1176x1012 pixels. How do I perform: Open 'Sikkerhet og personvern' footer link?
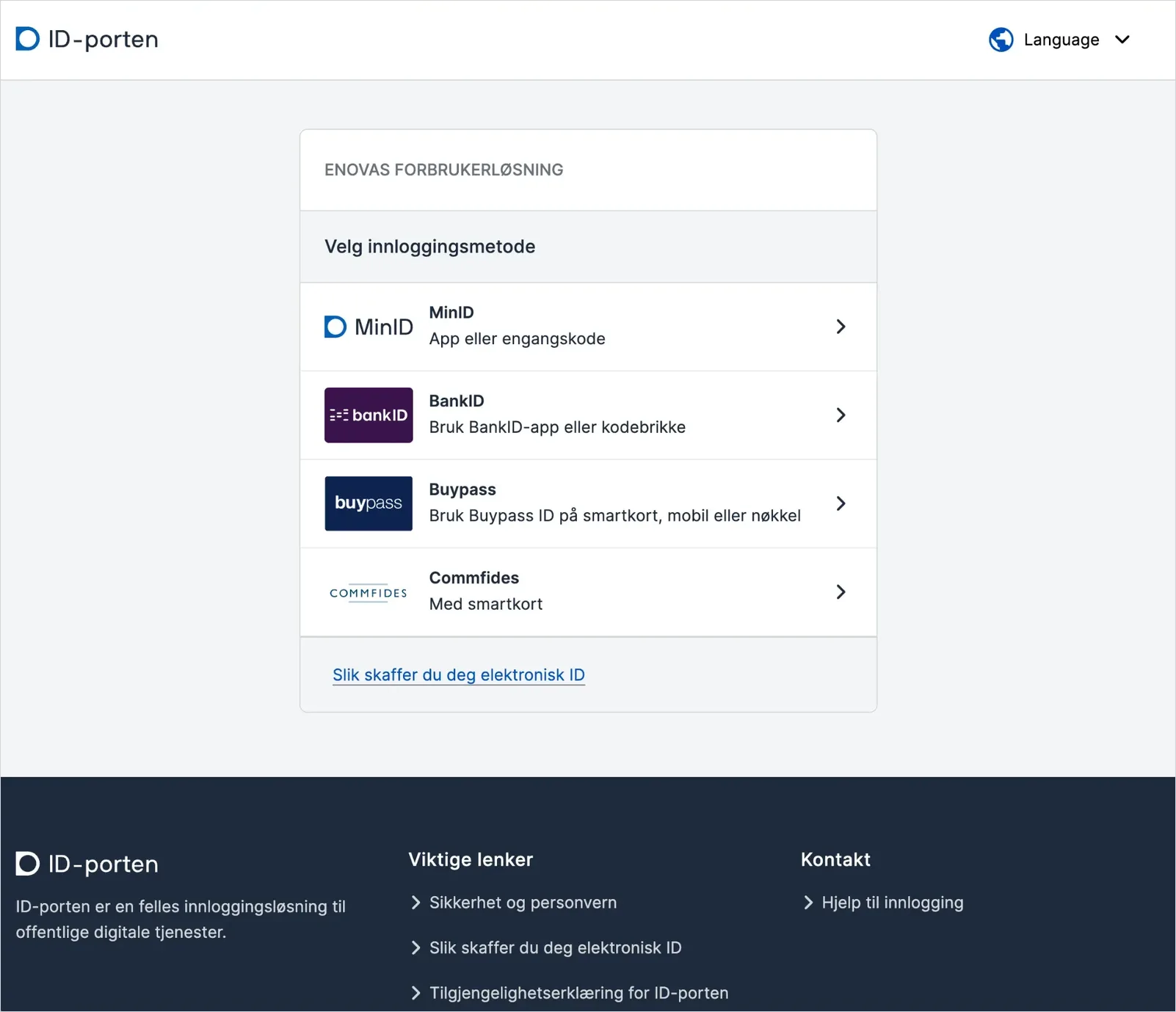pyautogui.click(x=523, y=903)
